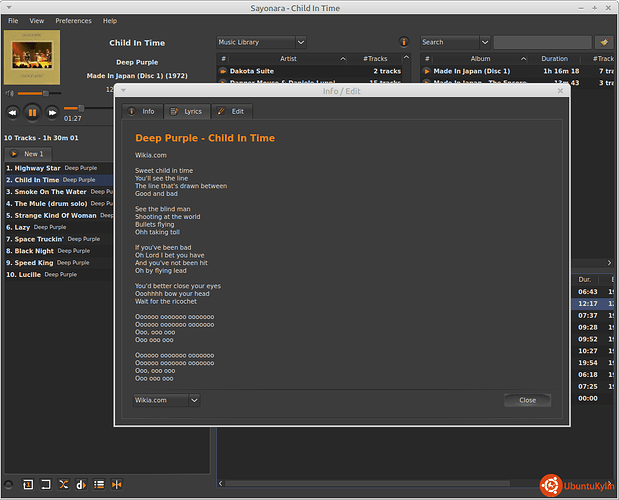619x500 pixels.
Task: Open window menu arrow in title bar
Action: coord(9,7)
